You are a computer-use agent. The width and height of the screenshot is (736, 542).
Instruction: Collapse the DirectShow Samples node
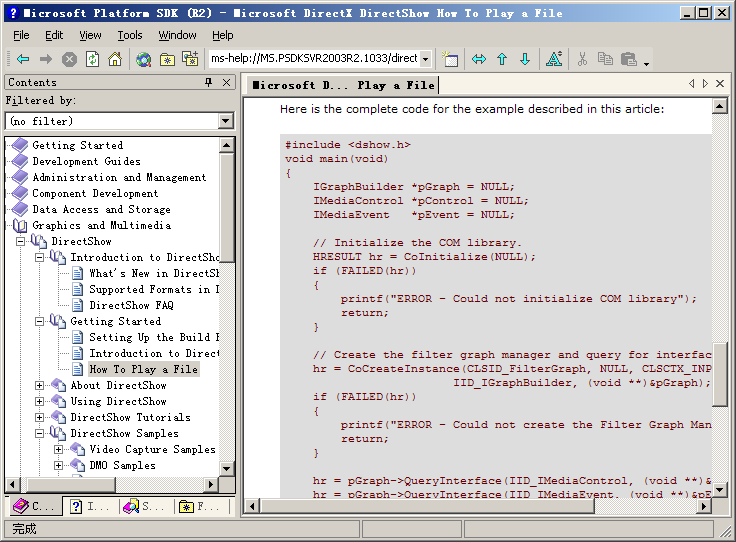(x=39, y=434)
